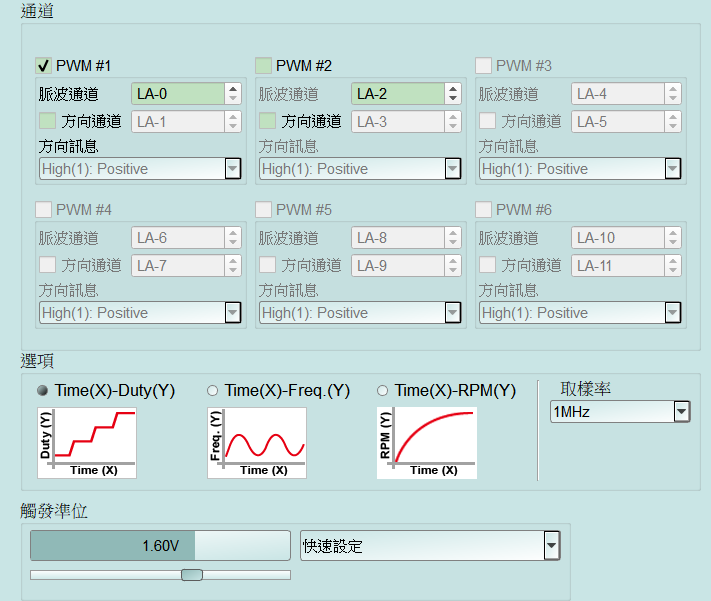Open the 快速設定 dropdown
Screen dimensions: 711x601
(430, 546)
